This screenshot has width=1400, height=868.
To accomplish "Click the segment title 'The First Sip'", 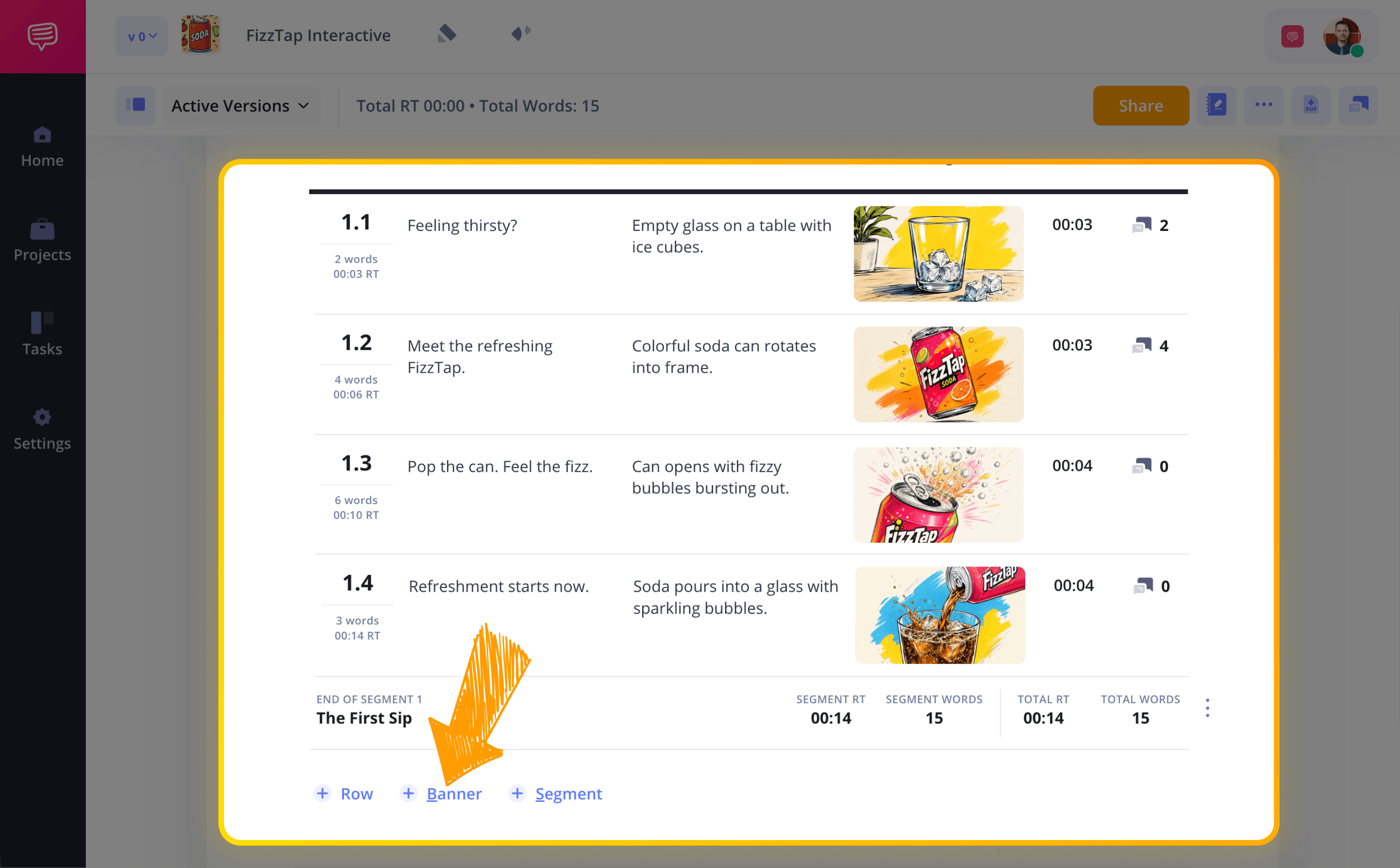I will click(364, 718).
